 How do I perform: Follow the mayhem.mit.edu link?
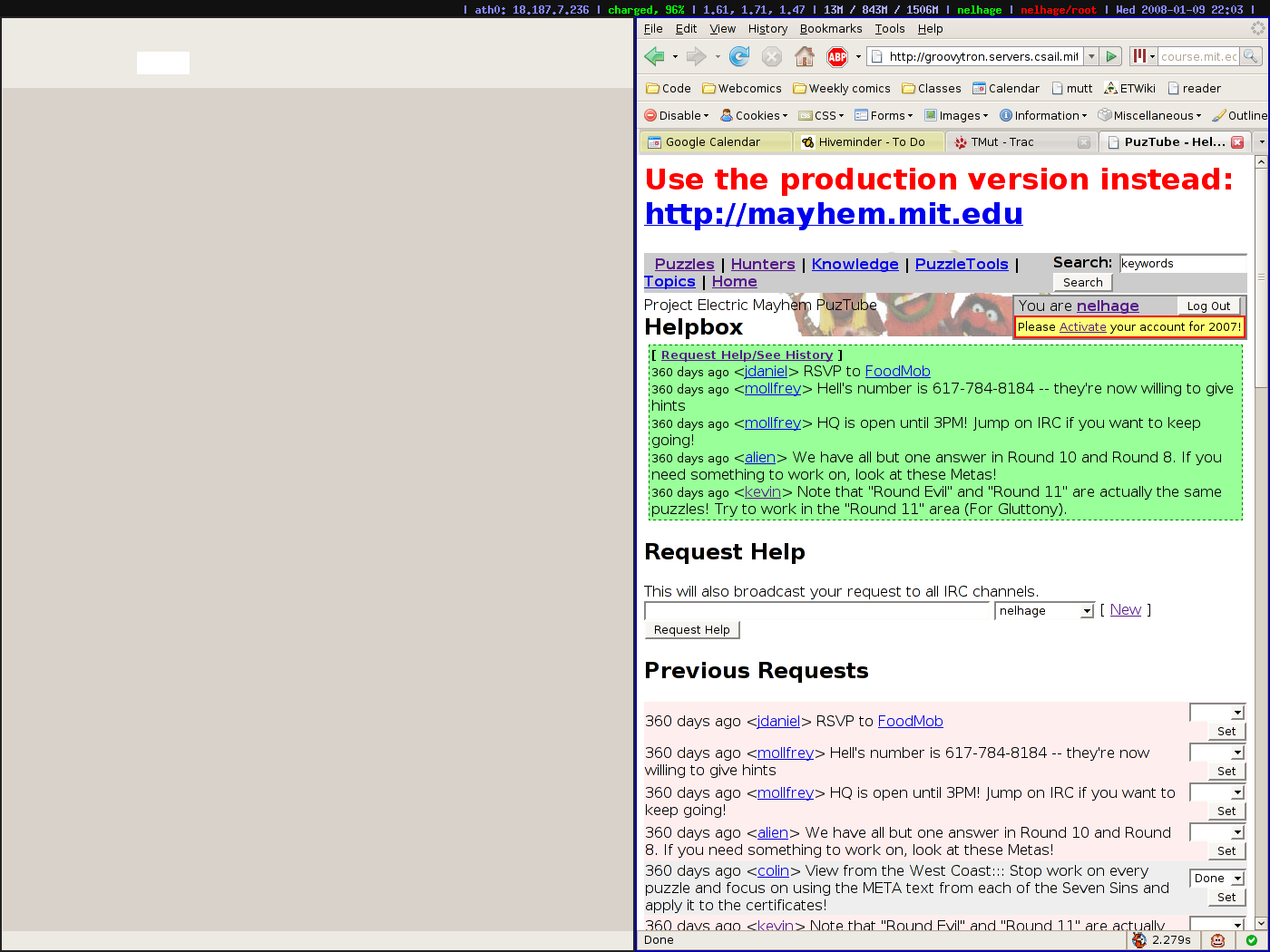pos(834,214)
